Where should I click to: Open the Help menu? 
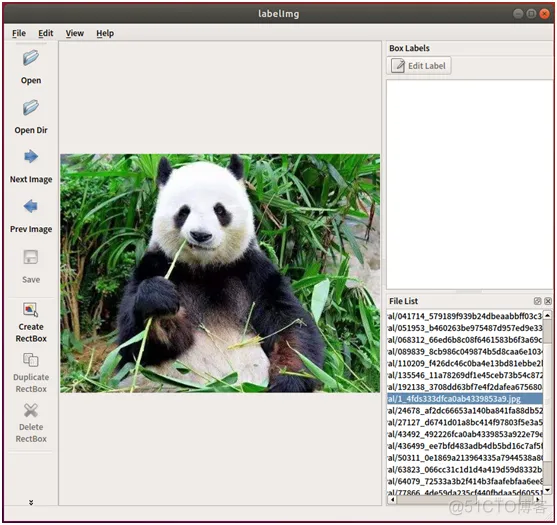pyautogui.click(x=105, y=33)
